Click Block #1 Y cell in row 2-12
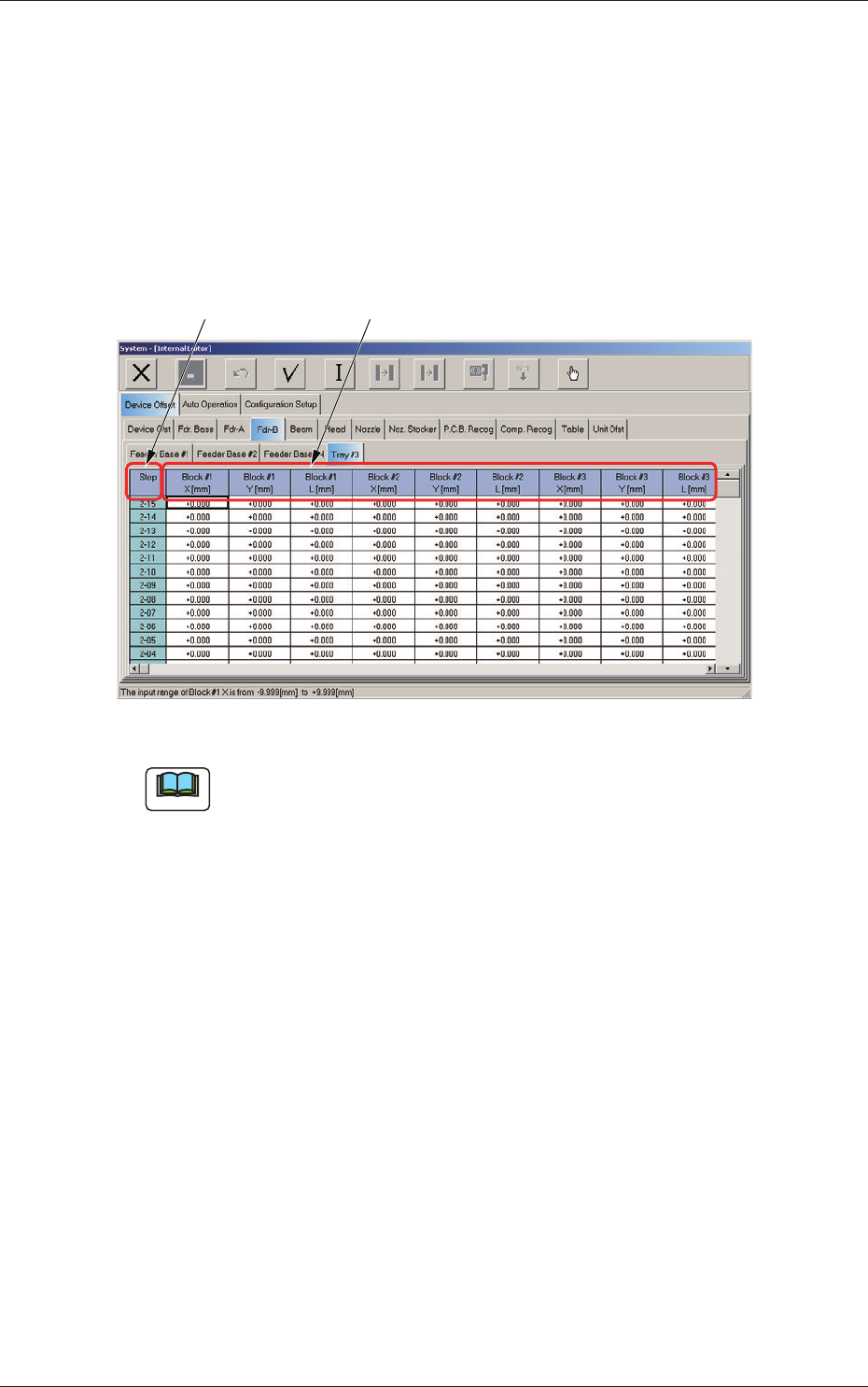Image resolution: width=868 pixels, height=1387 pixels. tap(259, 544)
